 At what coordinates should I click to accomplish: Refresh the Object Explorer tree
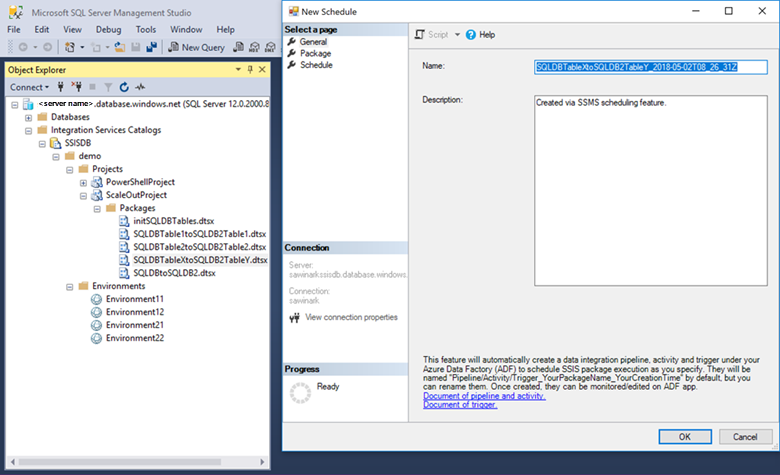(x=124, y=87)
